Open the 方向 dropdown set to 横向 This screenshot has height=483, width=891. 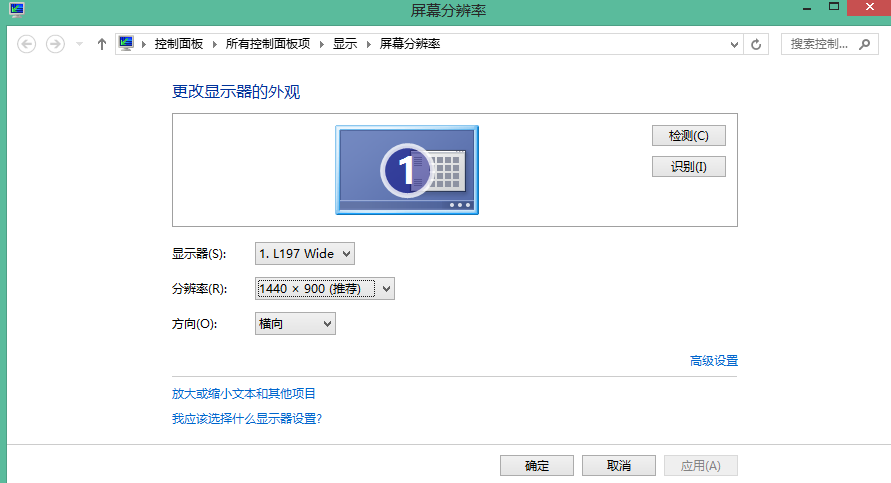(295, 324)
